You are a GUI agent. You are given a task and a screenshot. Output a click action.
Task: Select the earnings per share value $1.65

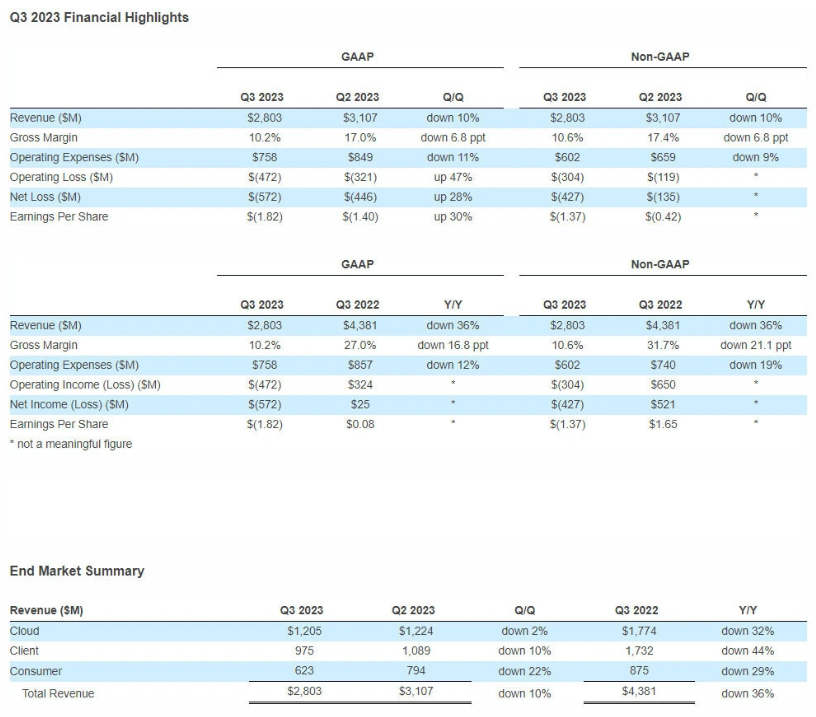(662, 424)
